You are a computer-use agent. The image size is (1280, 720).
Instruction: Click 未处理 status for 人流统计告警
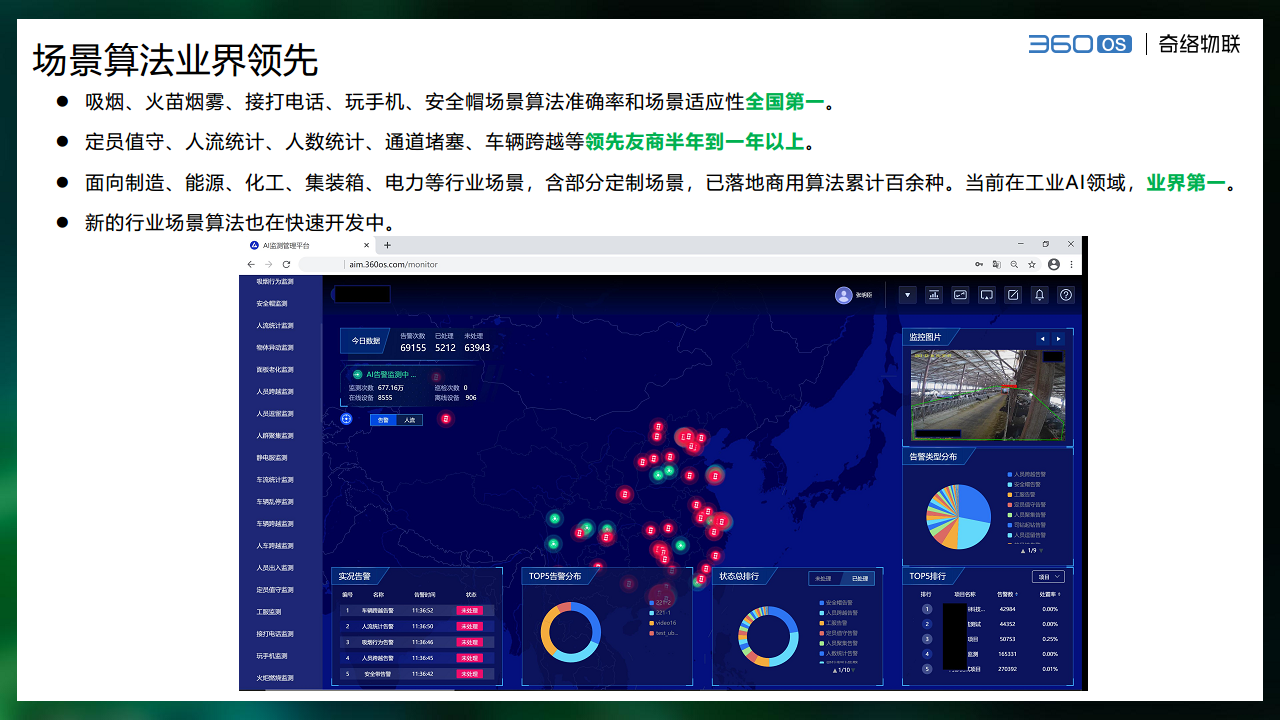click(470, 626)
